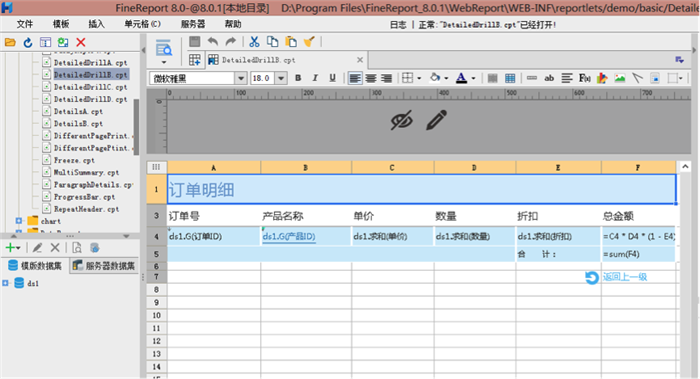Screen dimensions: 700x379
Task: Click the rich text lines icon
Action: 567,78
